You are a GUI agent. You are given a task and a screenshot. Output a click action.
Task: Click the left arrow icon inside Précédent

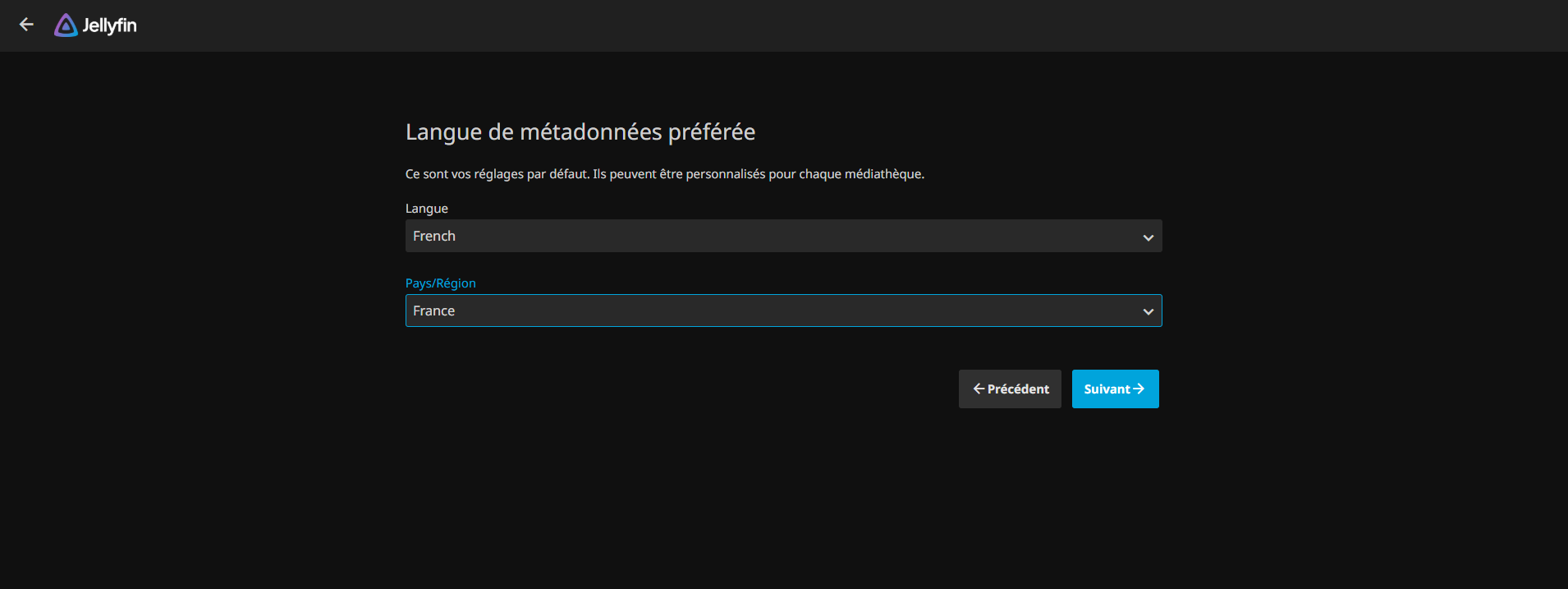coord(979,389)
